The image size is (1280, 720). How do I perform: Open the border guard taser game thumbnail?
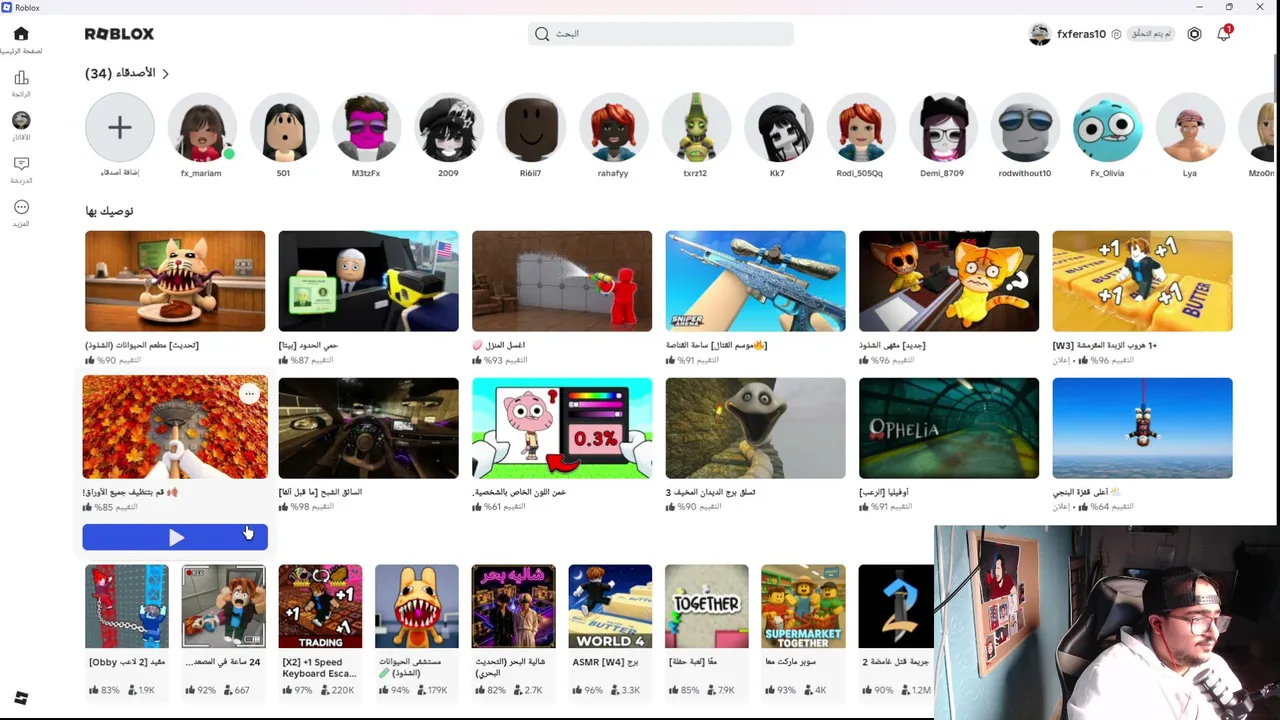point(369,281)
